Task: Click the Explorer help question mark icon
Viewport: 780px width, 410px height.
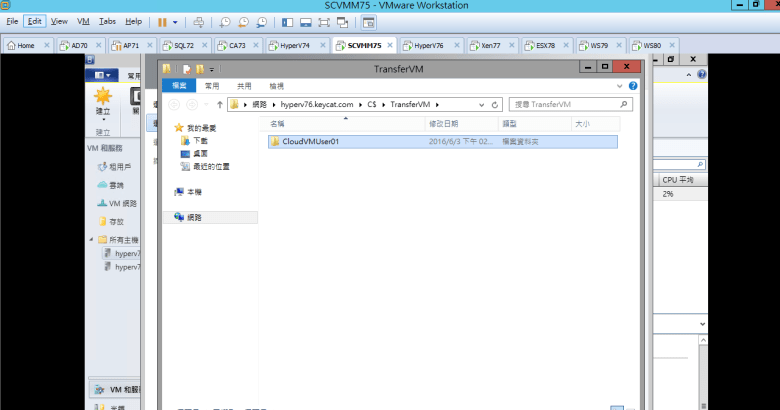Action: pyautogui.click(x=633, y=86)
